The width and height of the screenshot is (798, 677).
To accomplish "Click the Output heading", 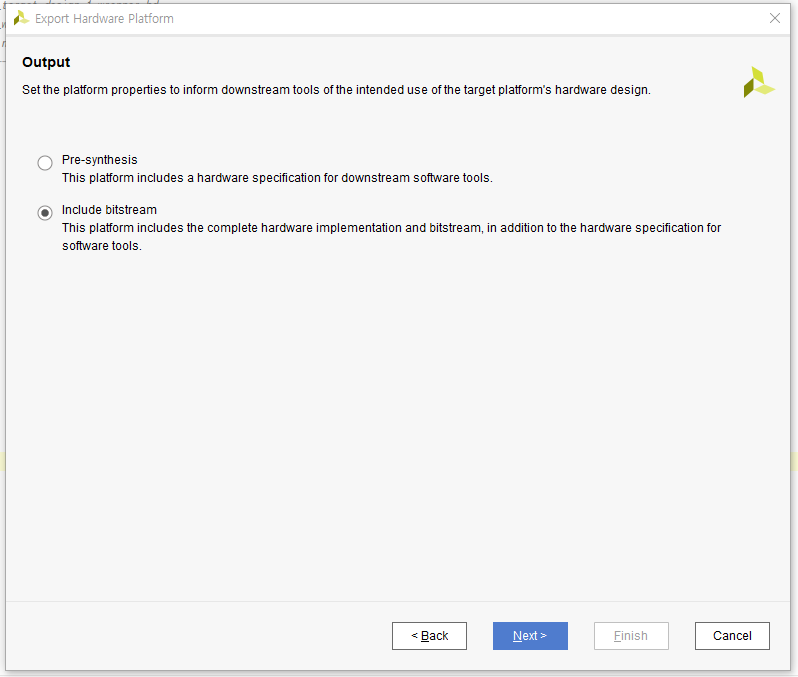I will pyautogui.click(x=46, y=62).
